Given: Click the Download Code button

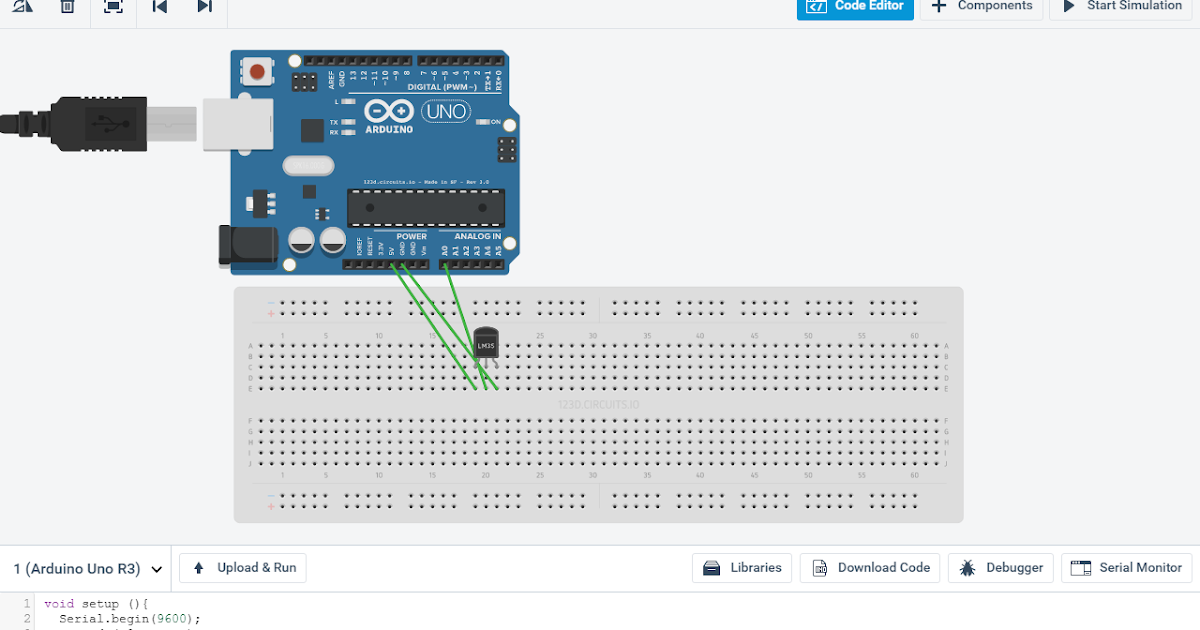Looking at the screenshot, I should (869, 567).
